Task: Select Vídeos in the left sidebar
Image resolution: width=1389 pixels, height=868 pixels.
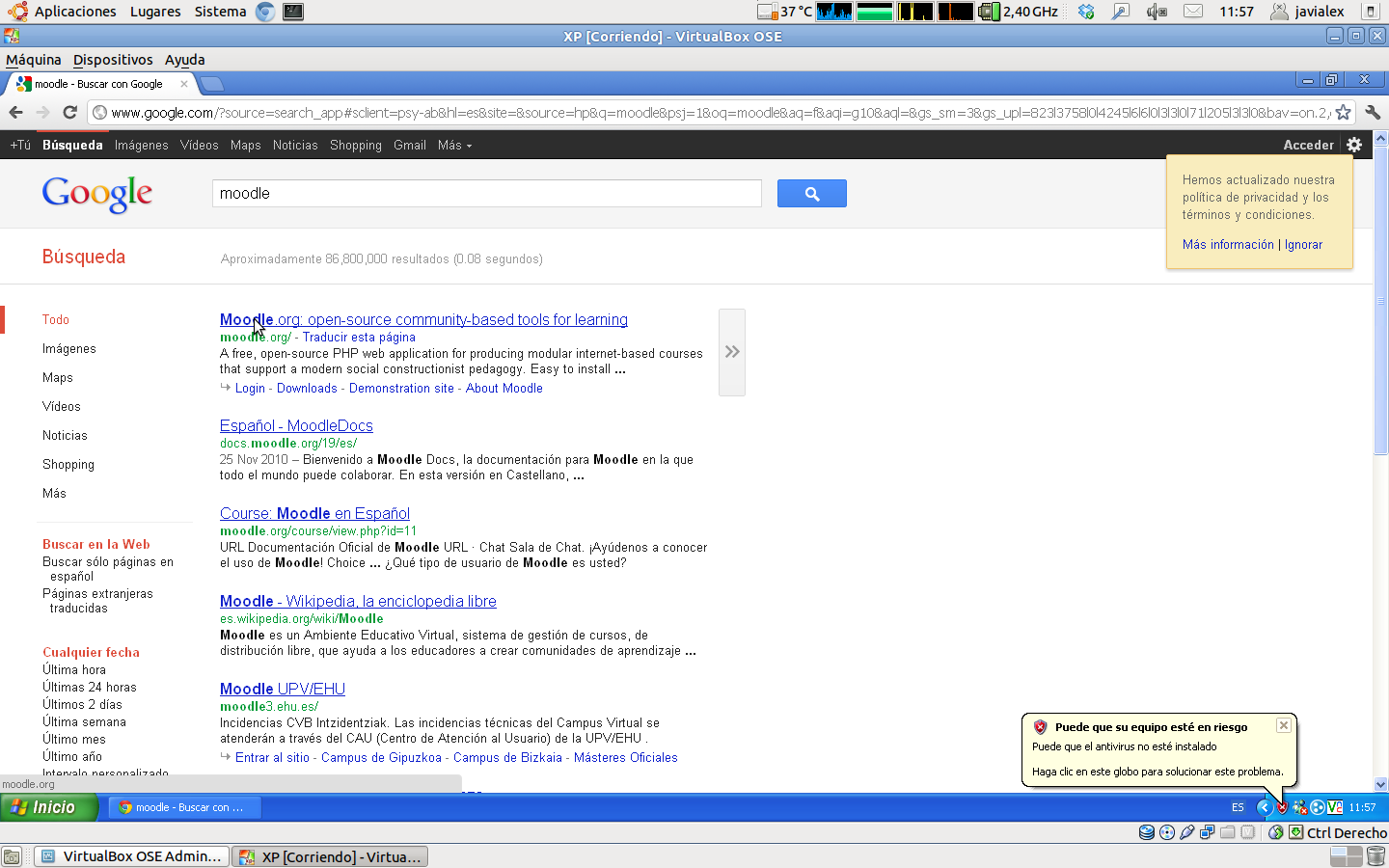Action: (62, 407)
